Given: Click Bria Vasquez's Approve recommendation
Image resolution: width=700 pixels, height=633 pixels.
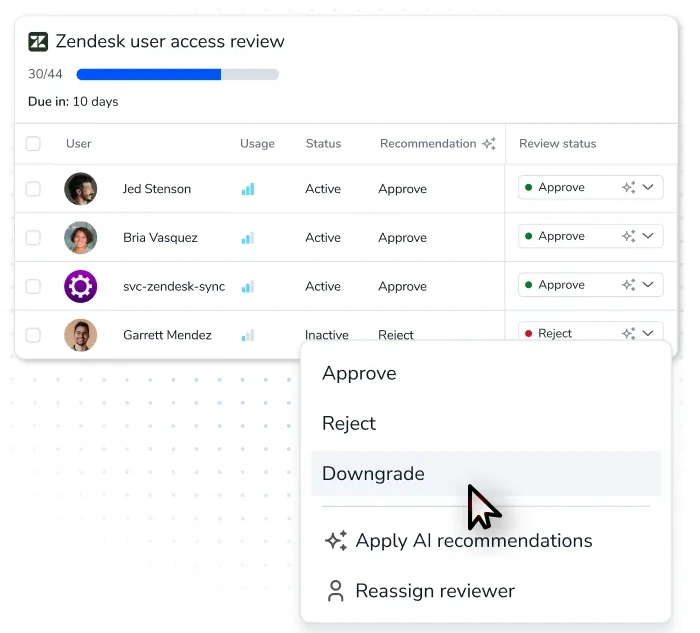Looking at the screenshot, I should pyautogui.click(x=402, y=237).
